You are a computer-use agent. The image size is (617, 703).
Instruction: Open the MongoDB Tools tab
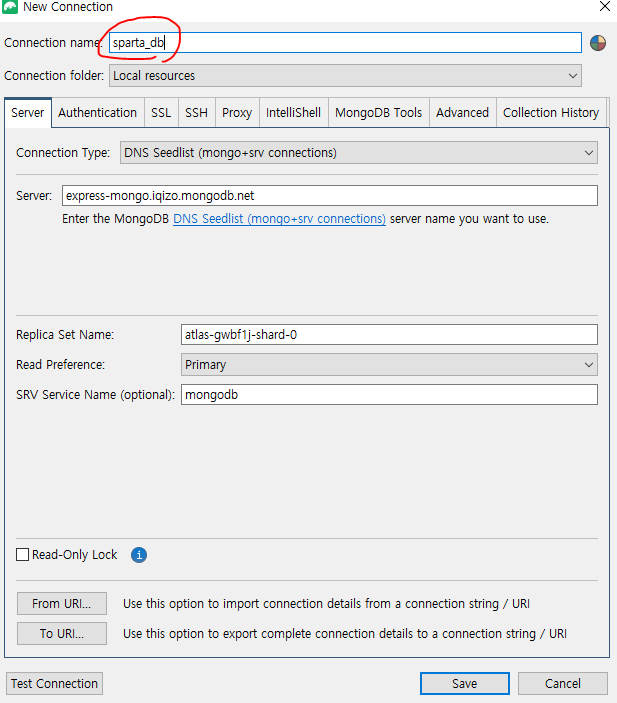pos(378,113)
